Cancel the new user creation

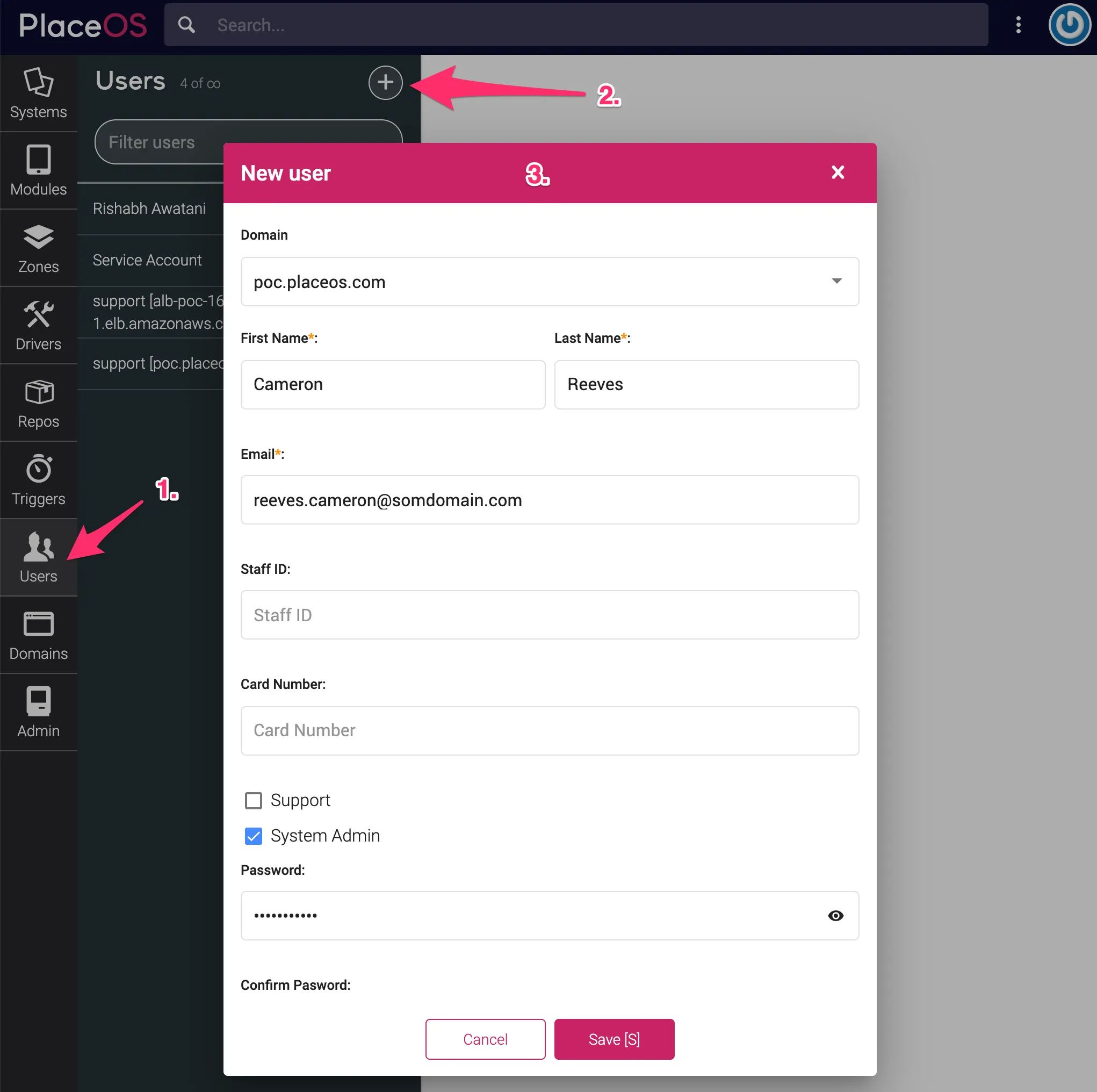click(x=485, y=1039)
